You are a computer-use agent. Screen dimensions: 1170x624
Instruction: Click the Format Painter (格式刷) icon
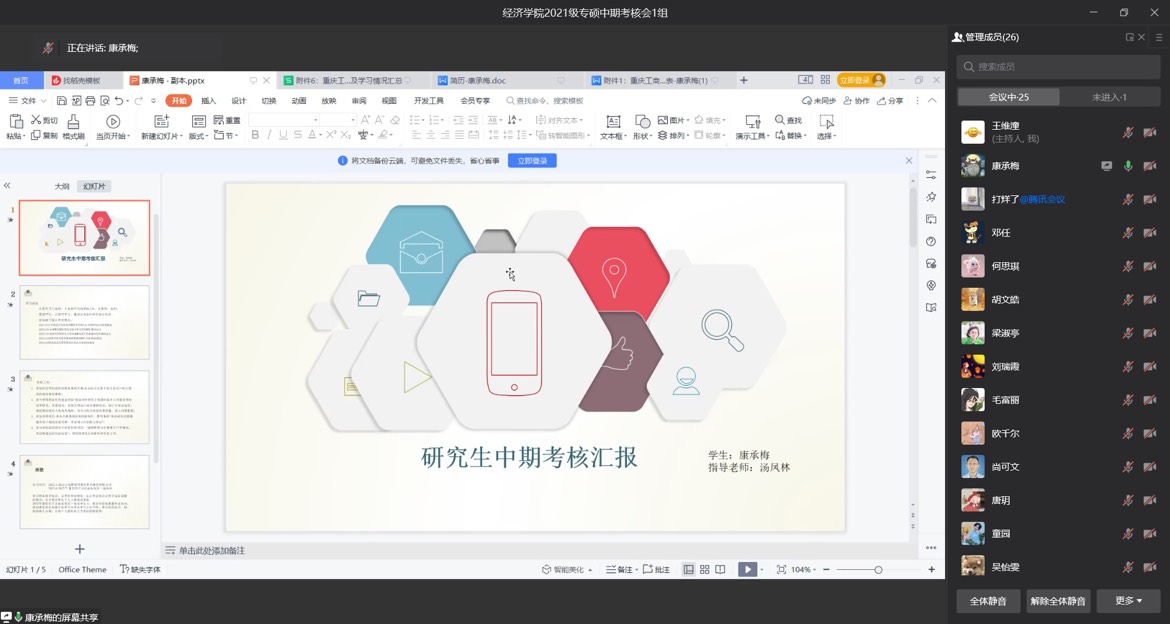[x=73, y=122]
